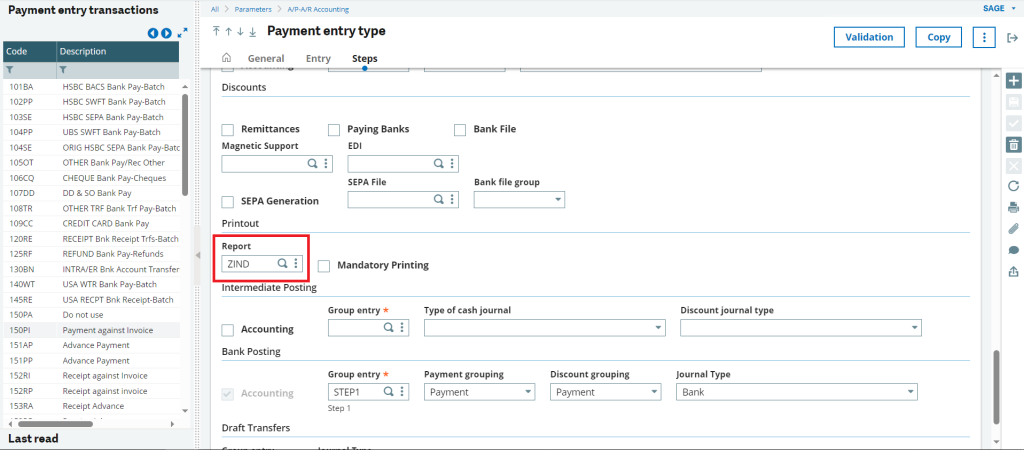The width and height of the screenshot is (1024, 450).
Task: Open the SAGE user menu dropdown
Action: pyautogui.click(x=1000, y=9)
